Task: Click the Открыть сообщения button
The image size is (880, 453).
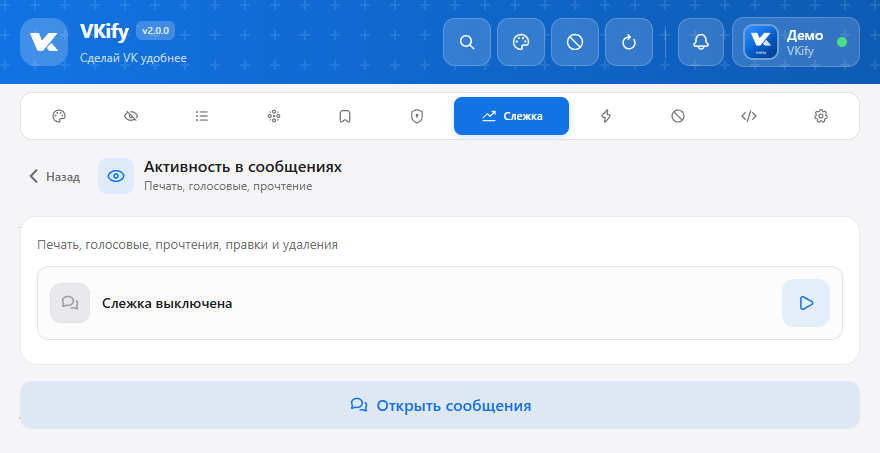Action: pyautogui.click(x=440, y=405)
